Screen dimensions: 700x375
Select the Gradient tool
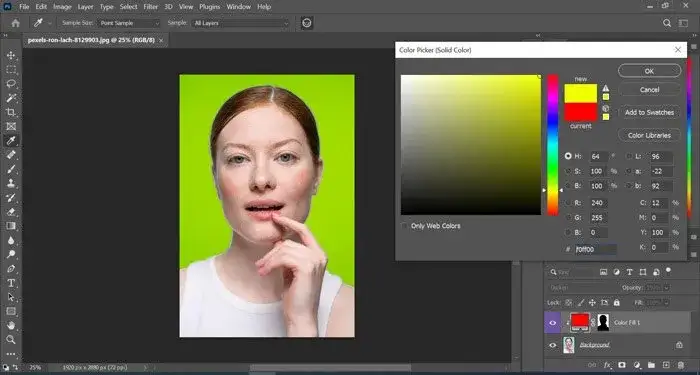coord(11,226)
